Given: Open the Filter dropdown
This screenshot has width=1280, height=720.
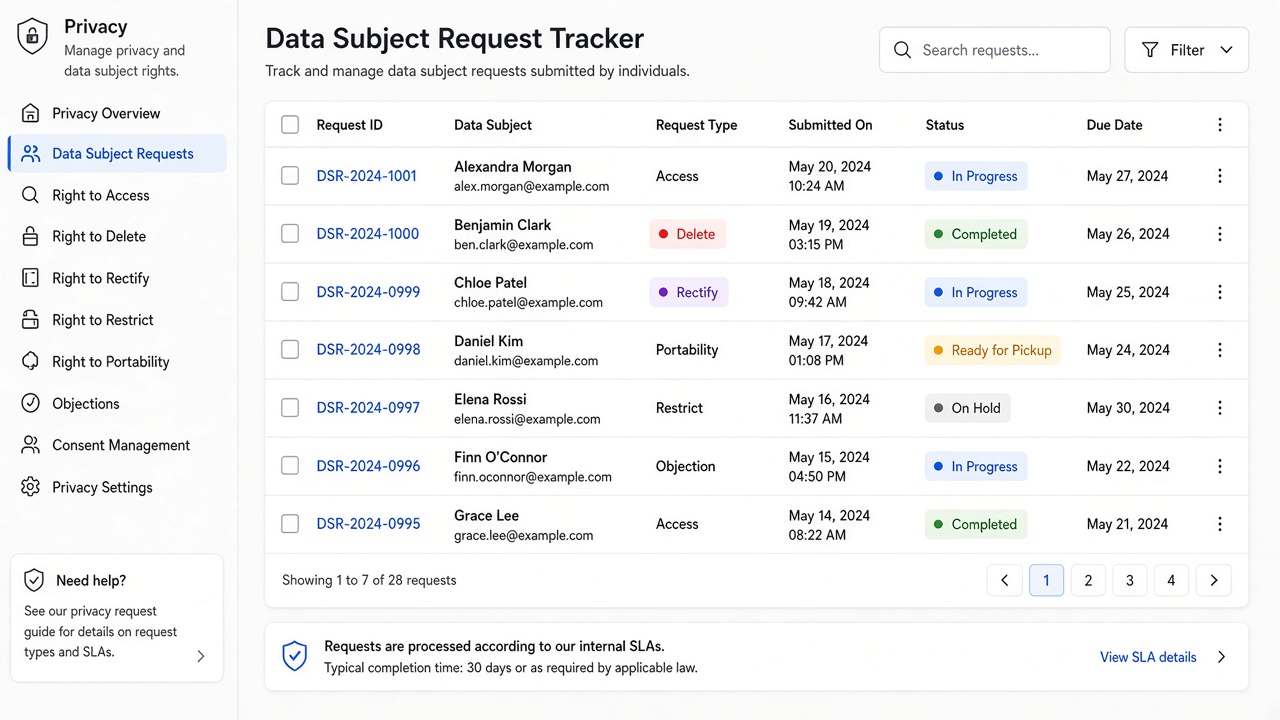Looking at the screenshot, I should pos(1187,50).
